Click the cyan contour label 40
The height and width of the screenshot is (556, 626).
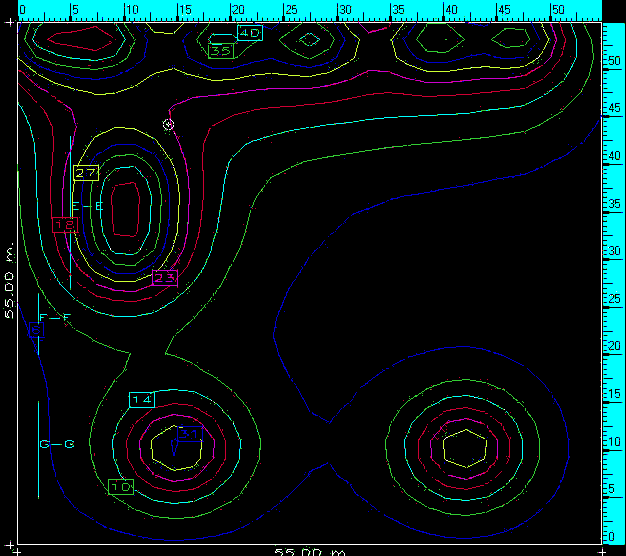click(250, 33)
